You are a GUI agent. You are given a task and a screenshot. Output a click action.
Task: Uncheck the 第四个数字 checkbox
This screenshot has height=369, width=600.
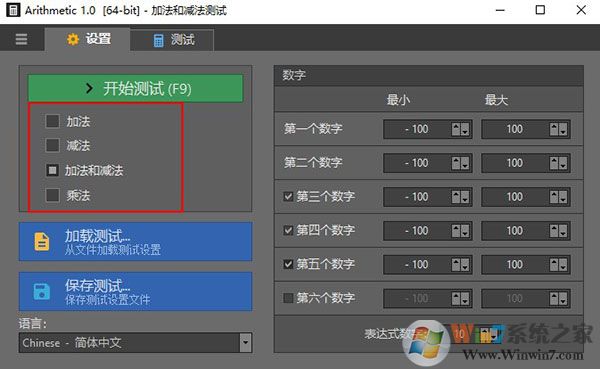(288, 230)
